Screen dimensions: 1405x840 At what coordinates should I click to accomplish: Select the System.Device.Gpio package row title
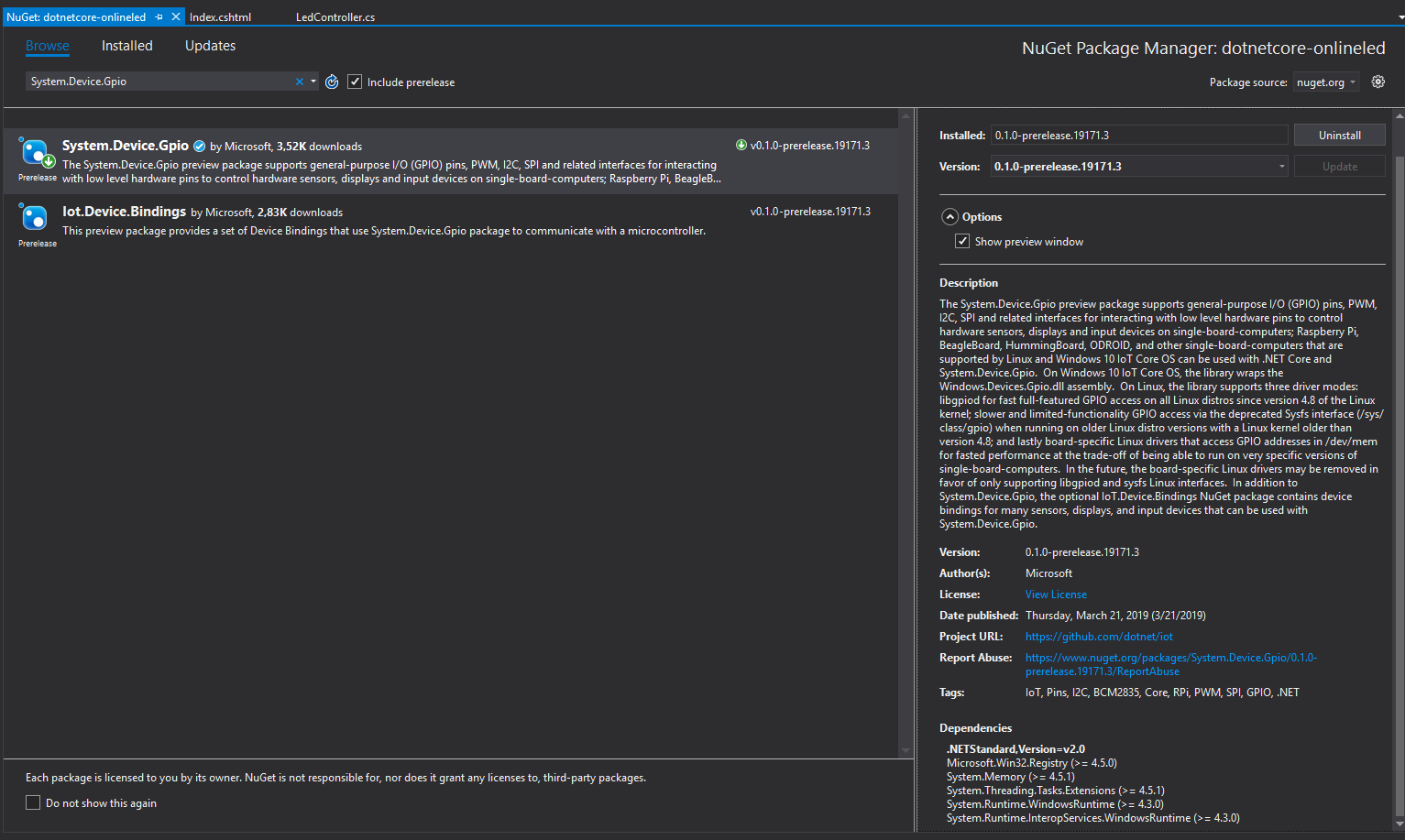pyautogui.click(x=126, y=146)
